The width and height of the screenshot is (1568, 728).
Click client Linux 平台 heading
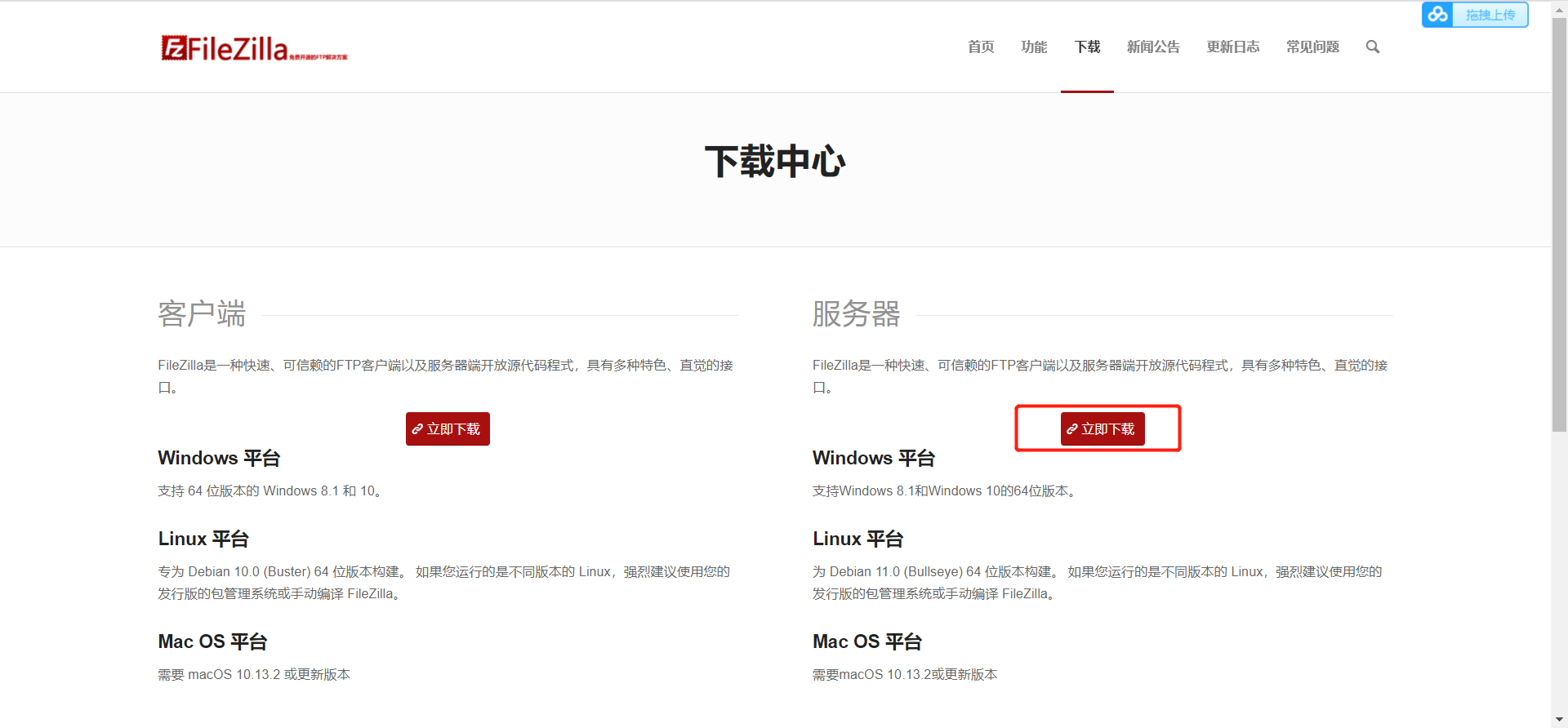pos(203,539)
